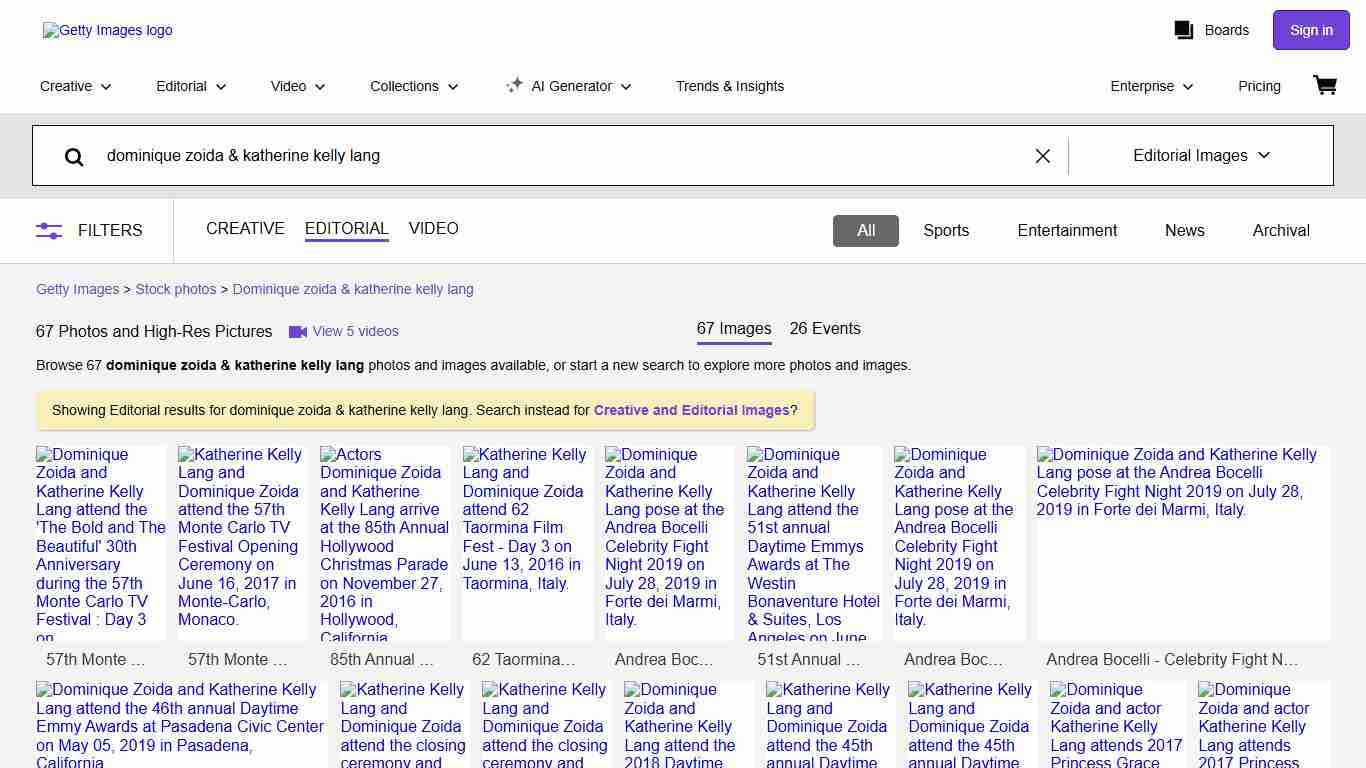
Task: Click the AI Generator sparkle icon
Action: 514,86
